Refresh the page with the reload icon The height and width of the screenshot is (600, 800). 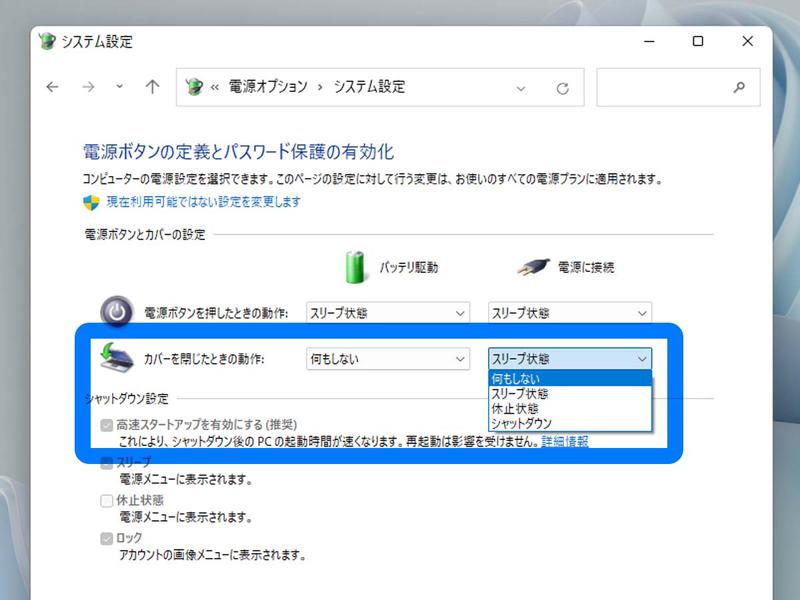coord(562,88)
